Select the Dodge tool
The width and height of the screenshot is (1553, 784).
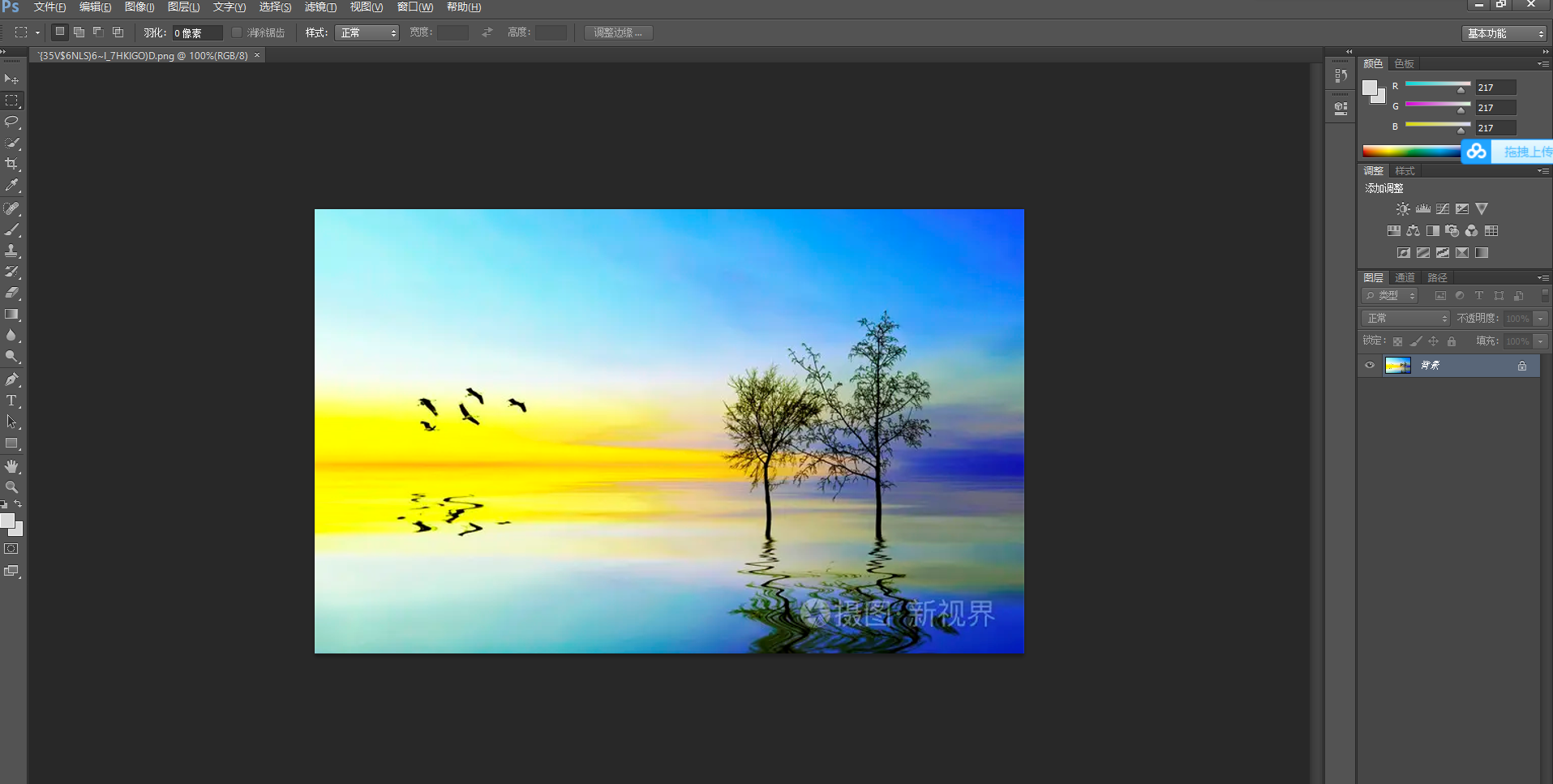pyautogui.click(x=11, y=356)
